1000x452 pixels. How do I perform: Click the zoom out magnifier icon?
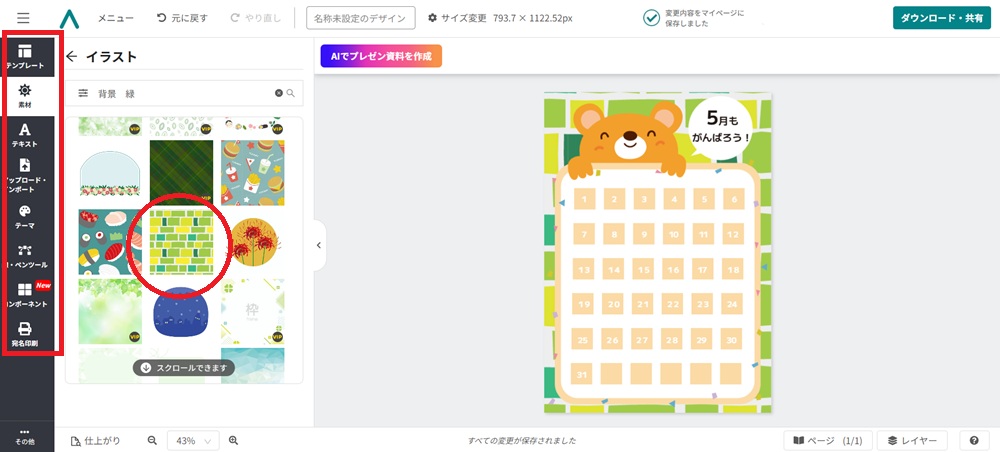153,440
